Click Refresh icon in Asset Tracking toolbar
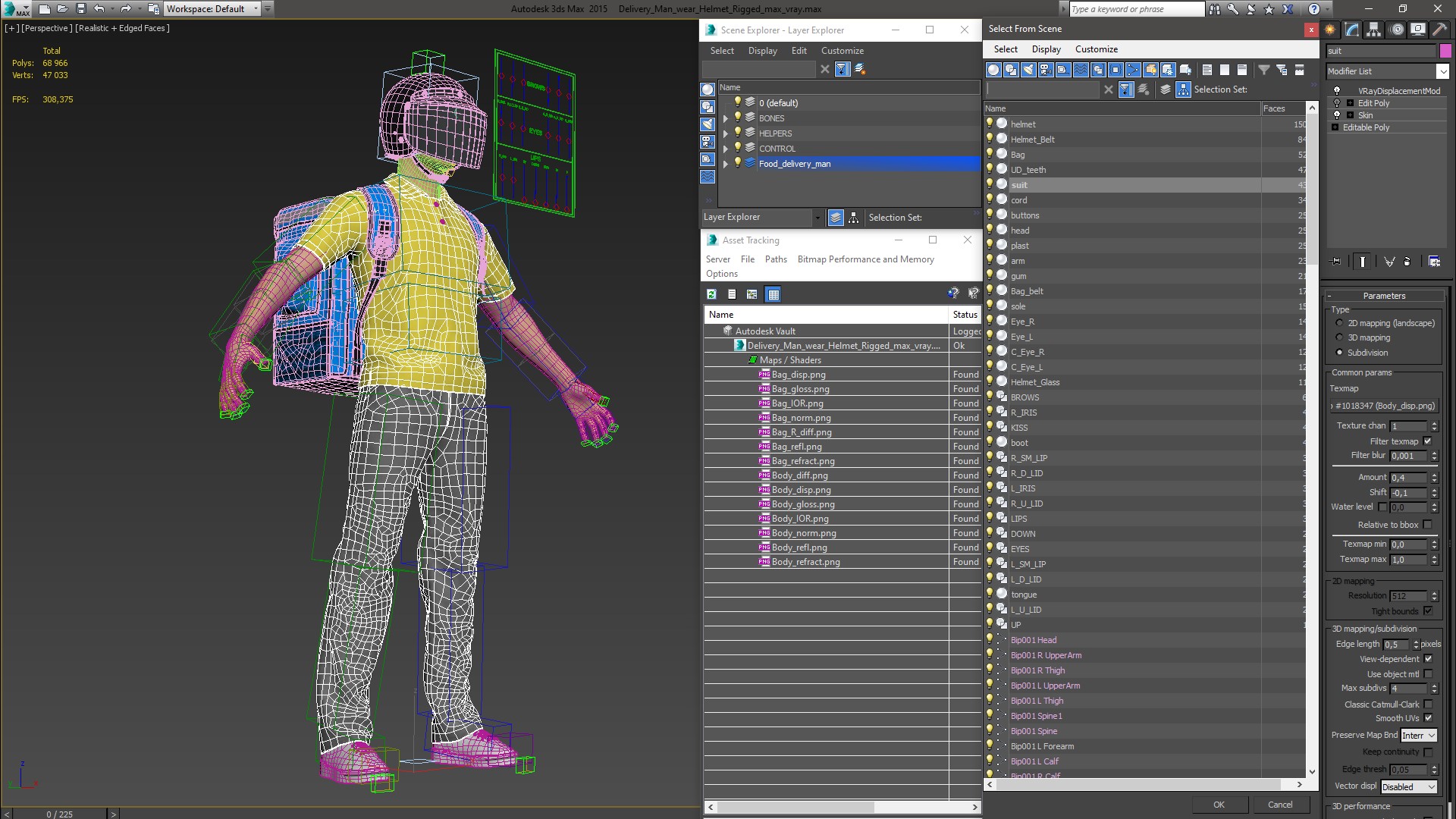This screenshot has width=1456, height=819. [x=711, y=294]
